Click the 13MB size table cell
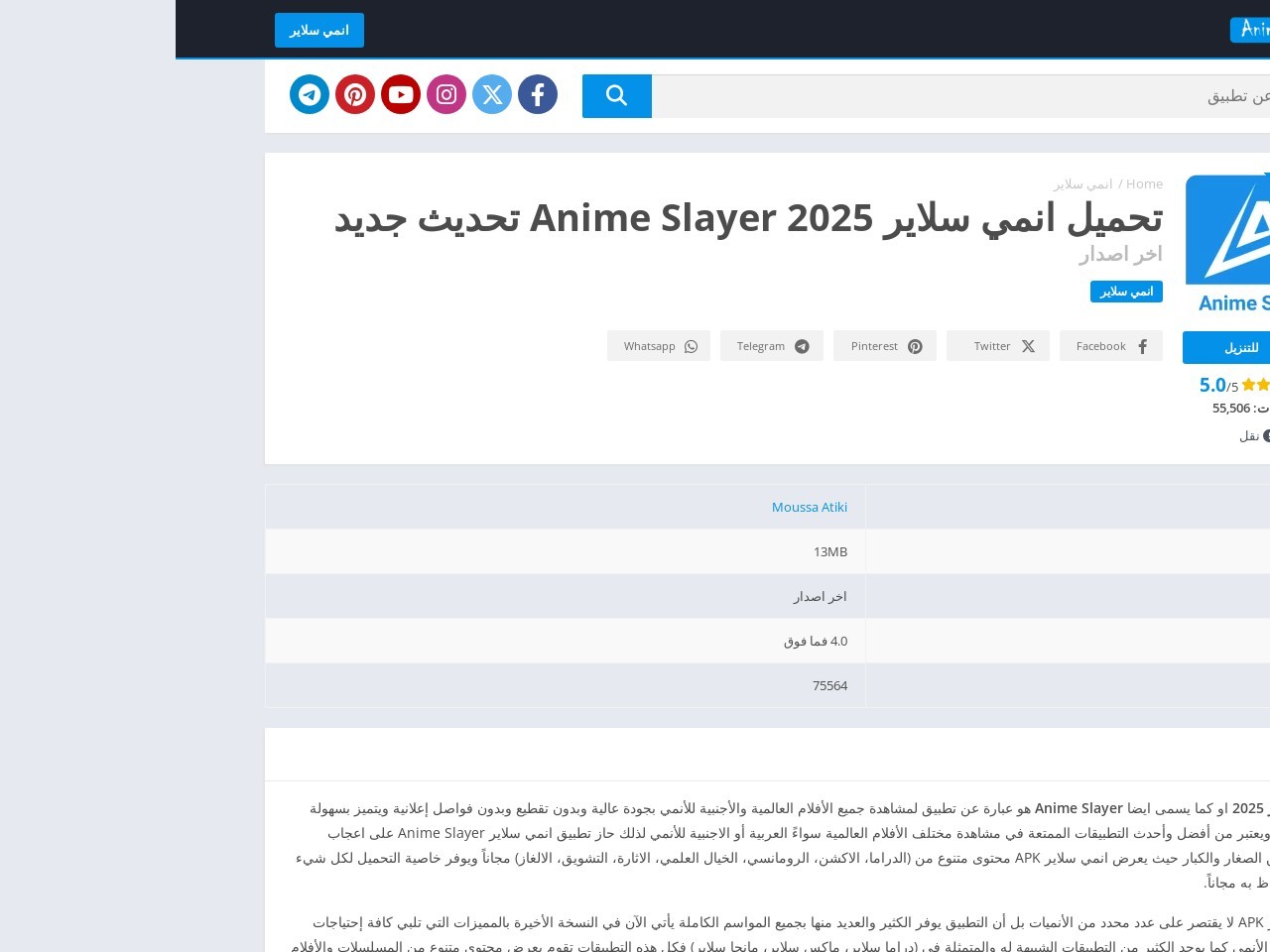Screen dimensions: 1270x952 [x=566, y=551]
